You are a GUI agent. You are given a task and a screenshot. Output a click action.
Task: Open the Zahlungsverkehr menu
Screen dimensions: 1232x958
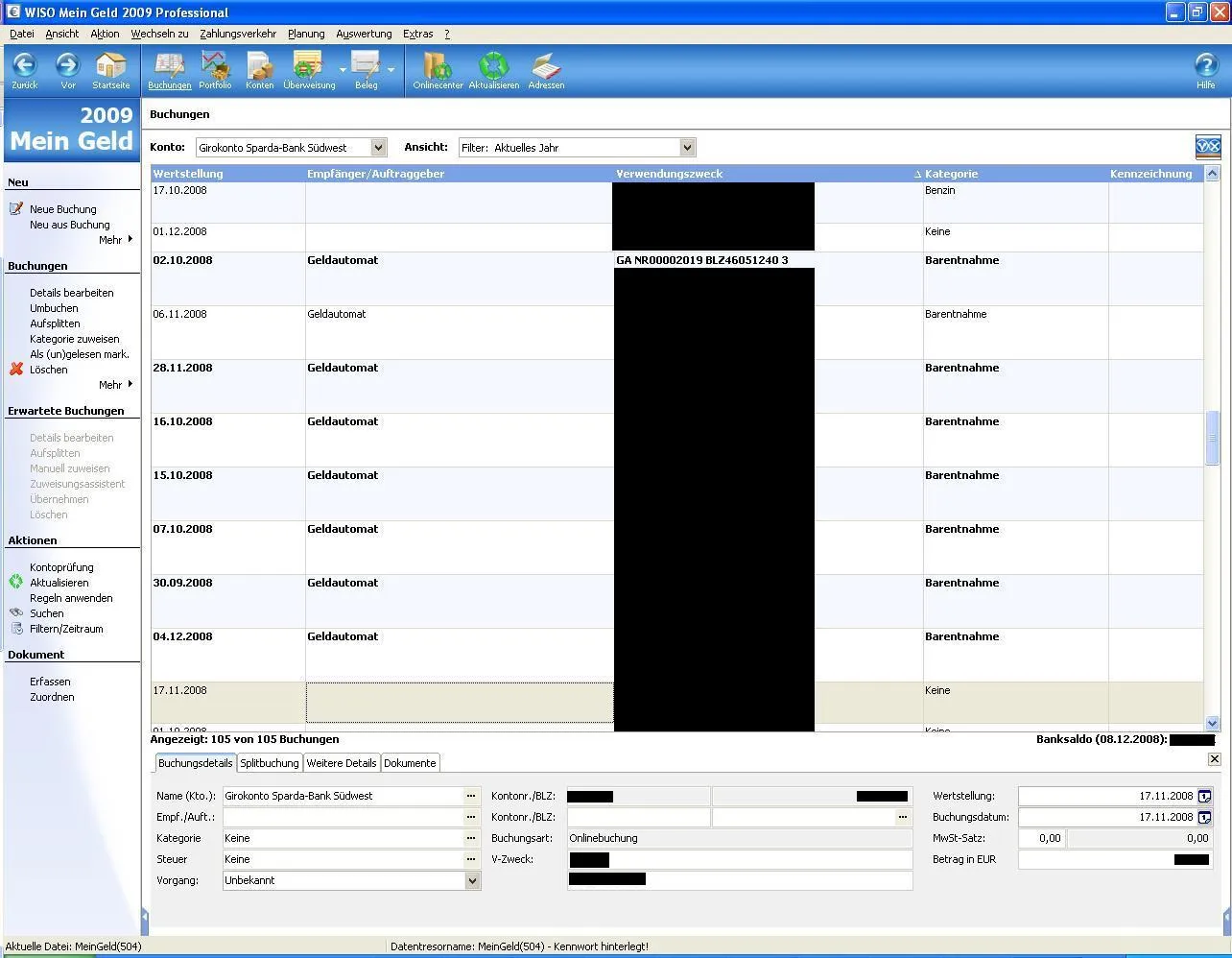pyautogui.click(x=238, y=34)
